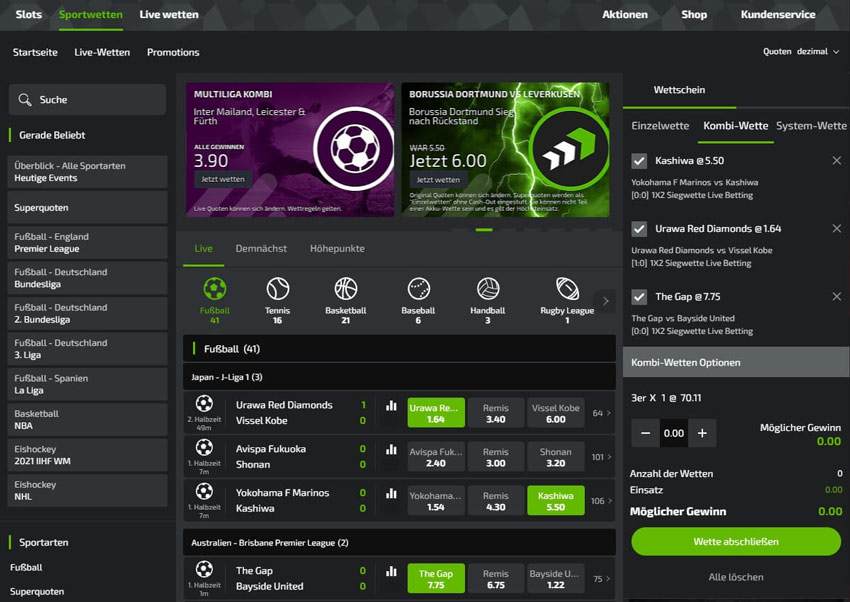The width and height of the screenshot is (850, 602).
Task: Click soccer ball icon of Avispa Fukuoka row
Action: point(204,447)
